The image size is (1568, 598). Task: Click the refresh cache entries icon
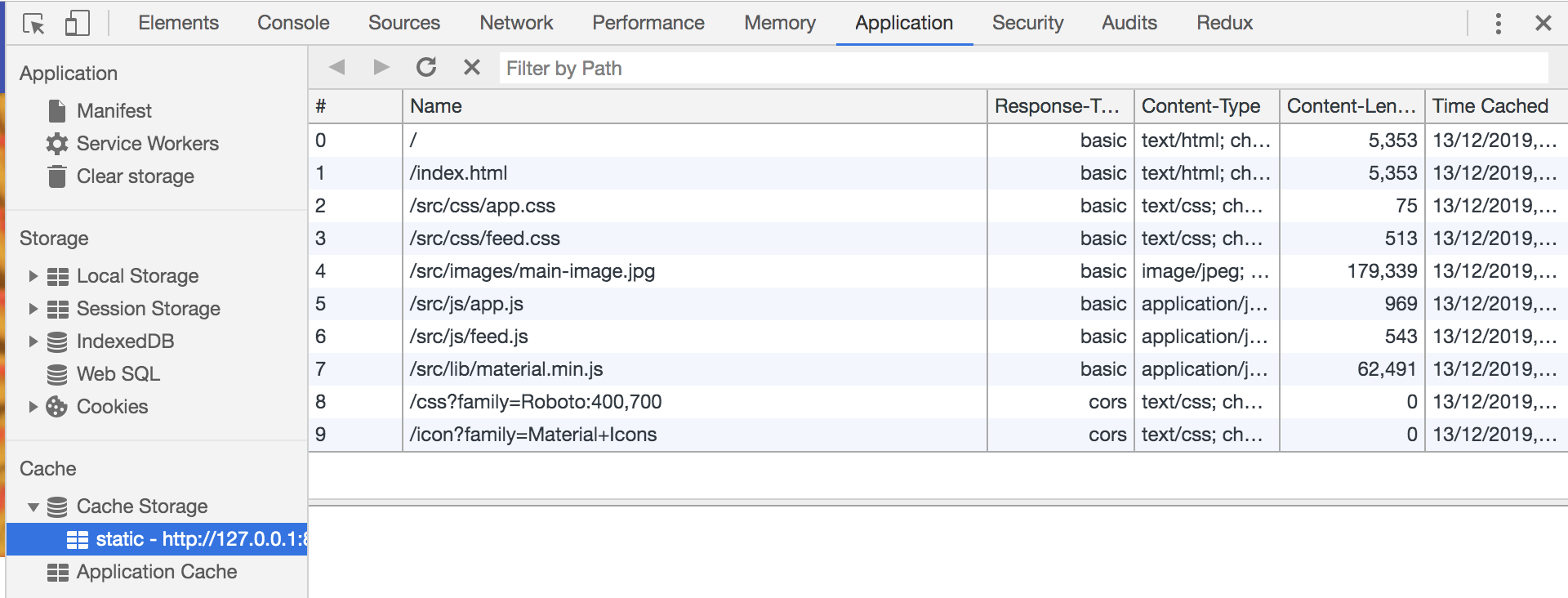click(426, 68)
